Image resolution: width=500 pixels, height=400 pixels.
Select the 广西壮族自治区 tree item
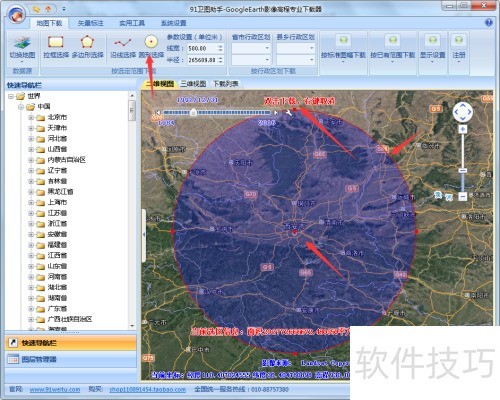tap(70, 319)
